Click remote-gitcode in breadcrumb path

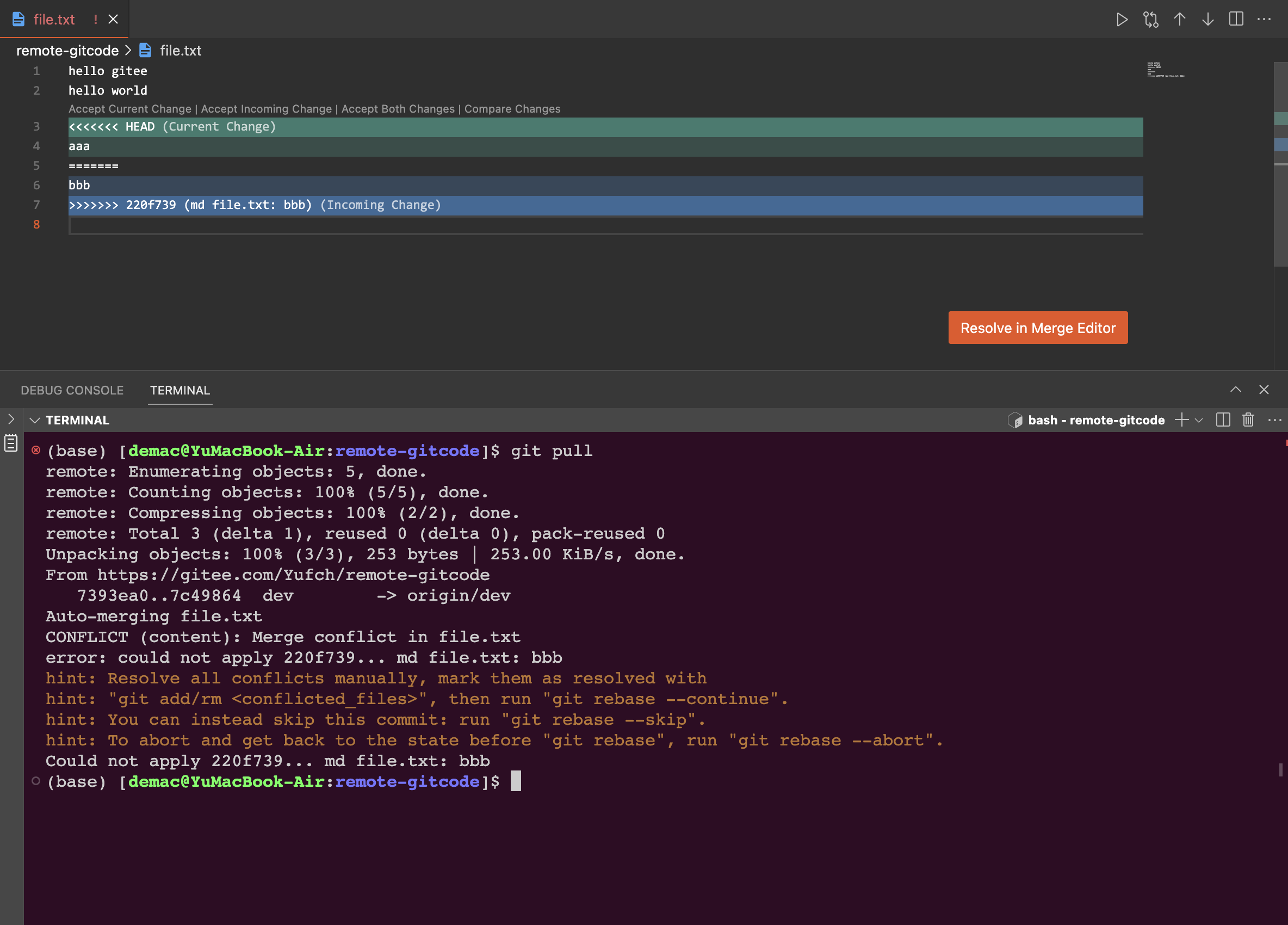(x=67, y=51)
